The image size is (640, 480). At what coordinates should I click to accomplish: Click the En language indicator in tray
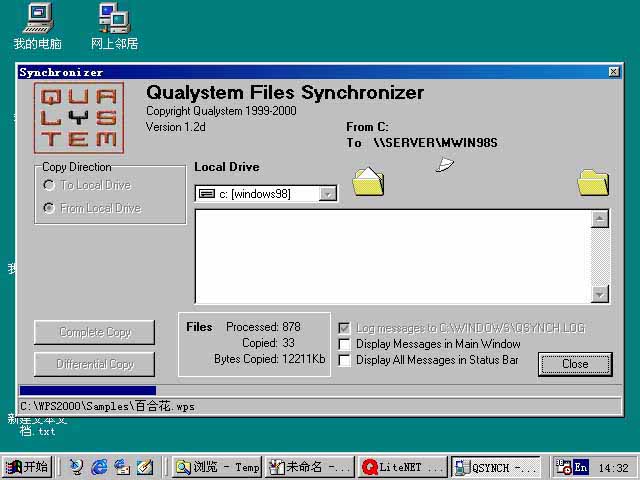[x=580, y=467]
